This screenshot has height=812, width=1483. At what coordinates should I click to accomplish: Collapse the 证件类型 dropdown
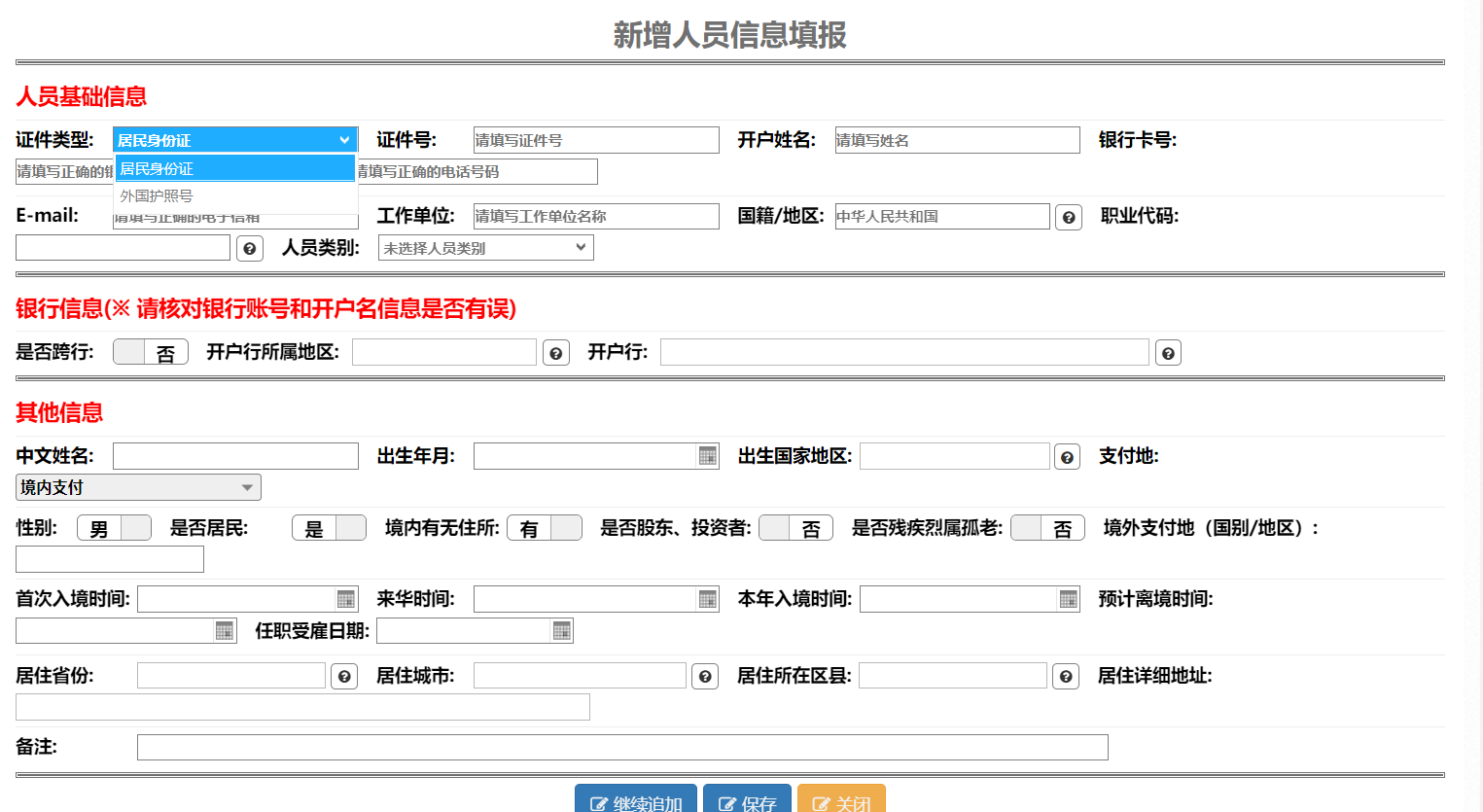tap(234, 140)
